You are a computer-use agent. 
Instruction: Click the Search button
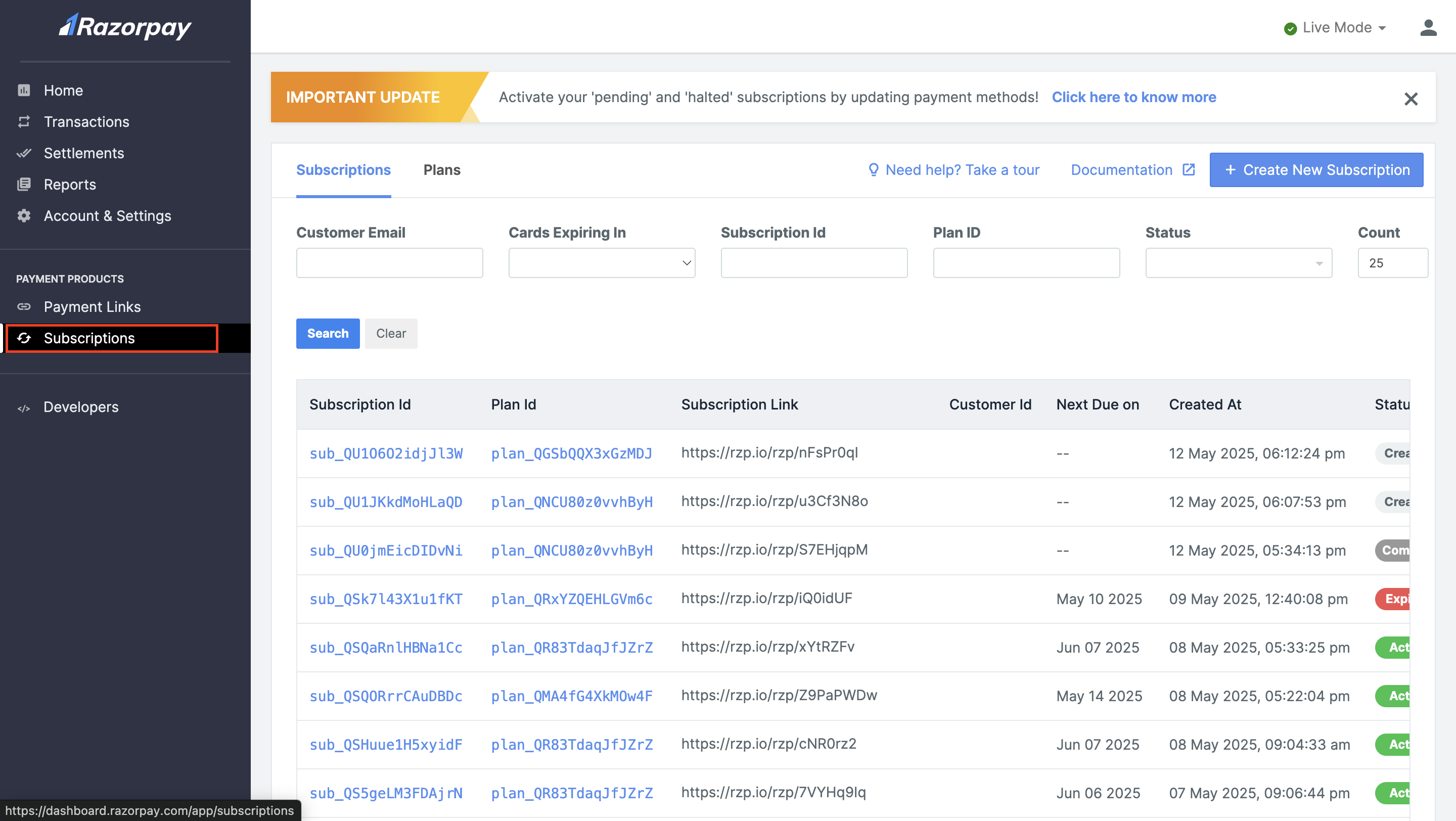[x=328, y=333]
